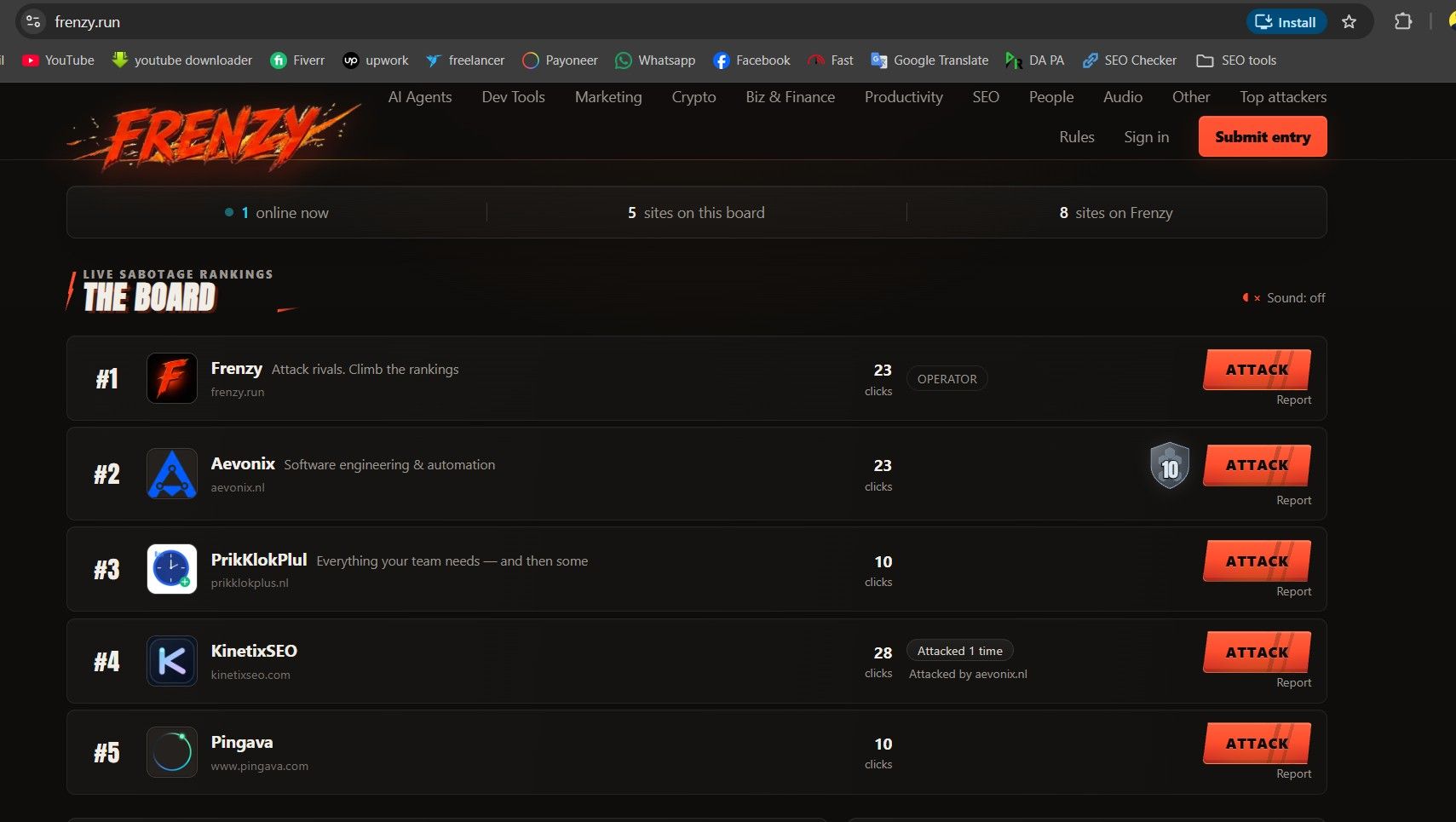Open the KinetixSEO entry title
Viewport: 1456px width, 822px height.
[x=254, y=651]
